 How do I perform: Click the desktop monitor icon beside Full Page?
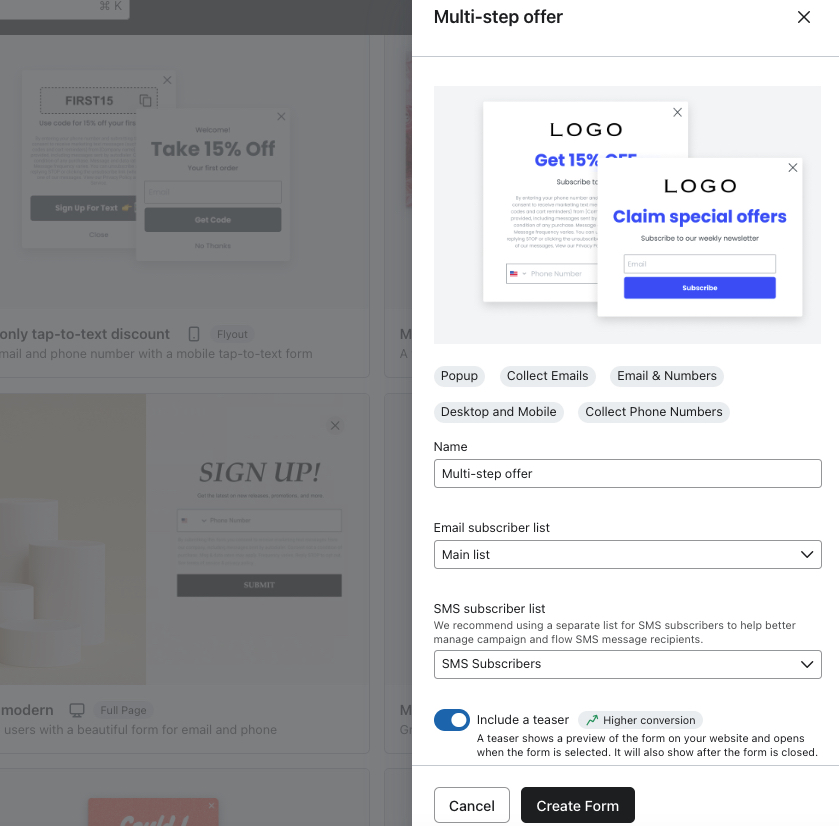coord(76,710)
